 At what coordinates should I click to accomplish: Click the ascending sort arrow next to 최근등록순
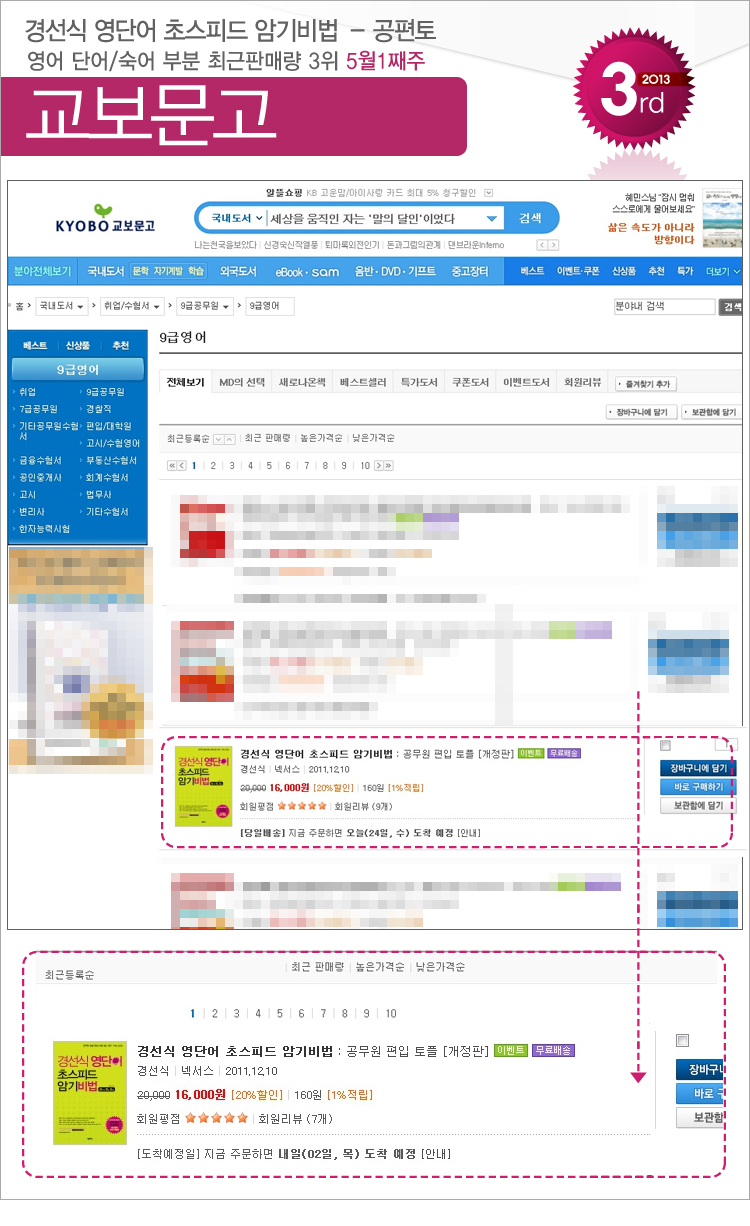[230, 439]
